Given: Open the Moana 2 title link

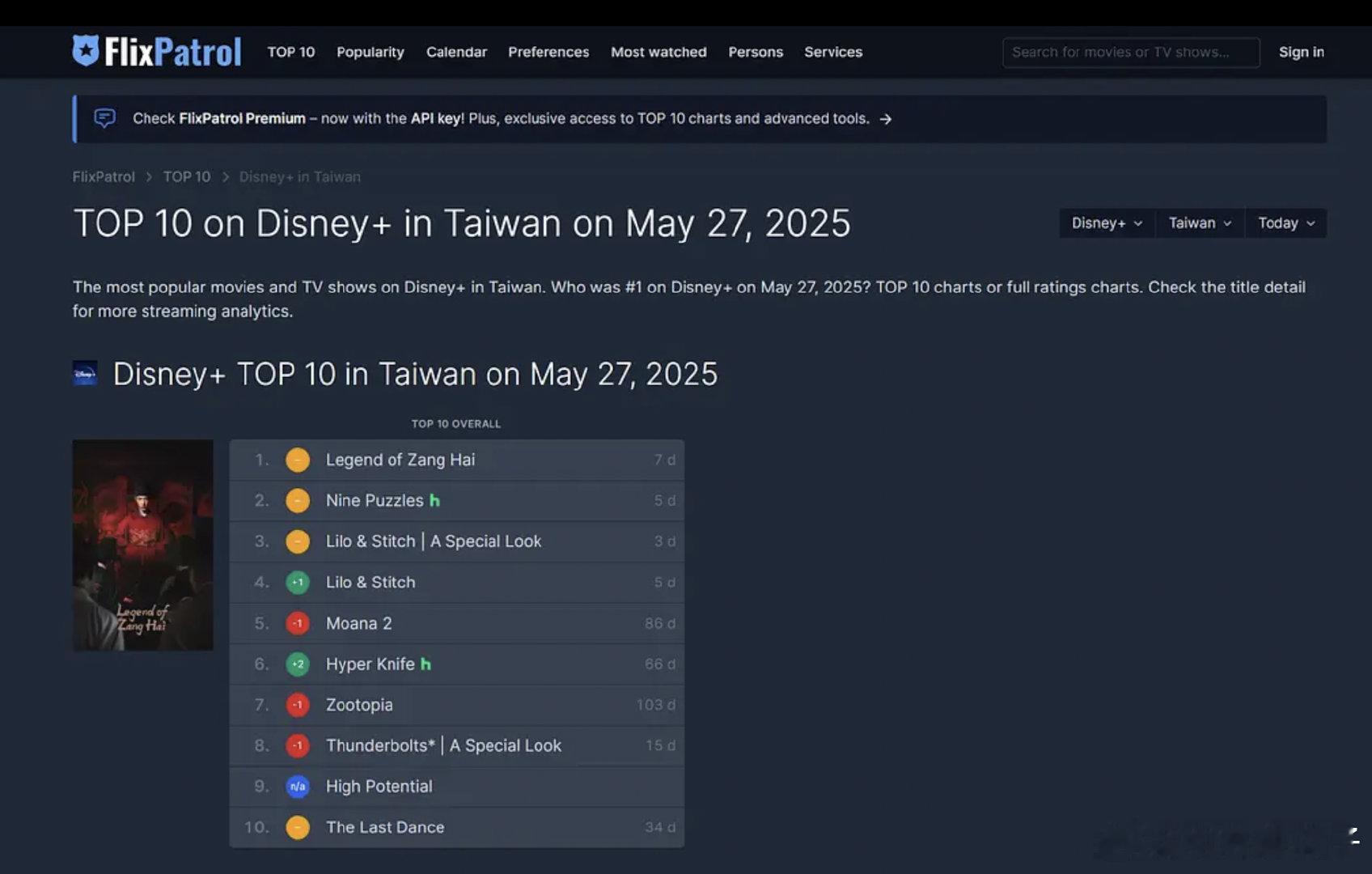Looking at the screenshot, I should coord(358,623).
